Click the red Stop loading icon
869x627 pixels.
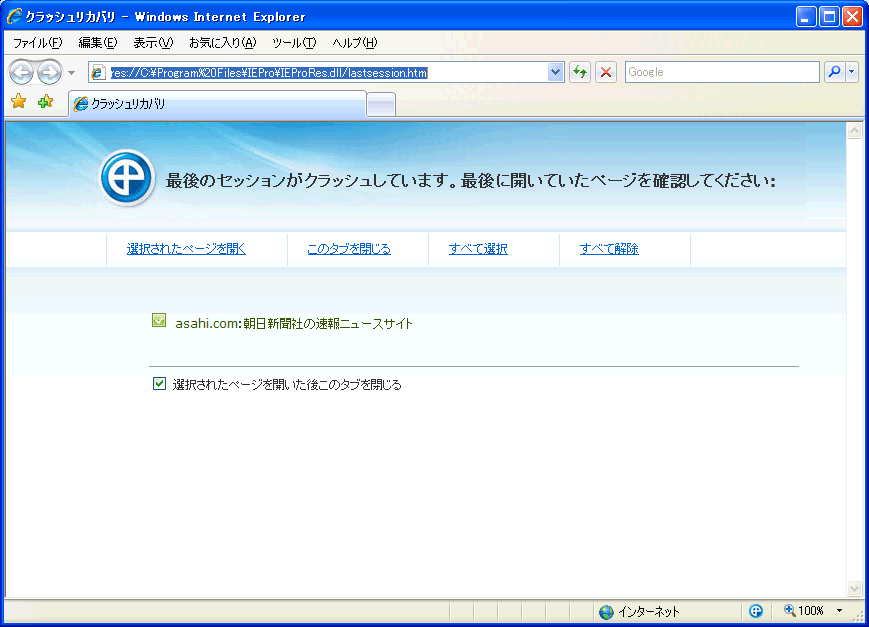pyautogui.click(x=606, y=72)
